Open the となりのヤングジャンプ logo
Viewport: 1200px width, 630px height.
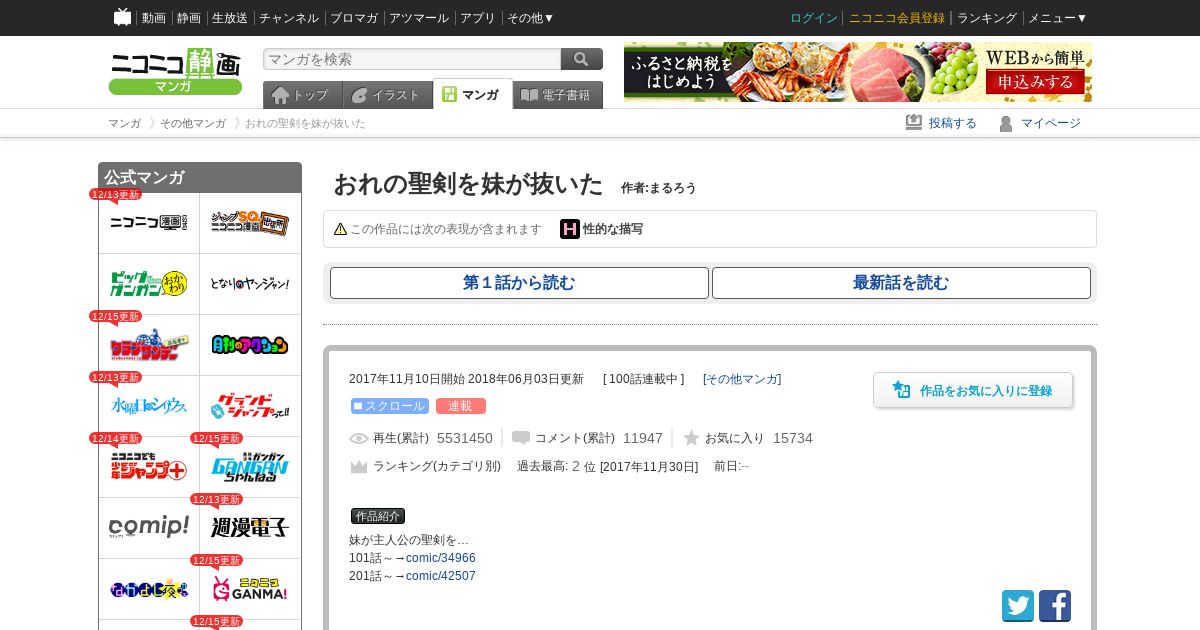(x=250, y=284)
